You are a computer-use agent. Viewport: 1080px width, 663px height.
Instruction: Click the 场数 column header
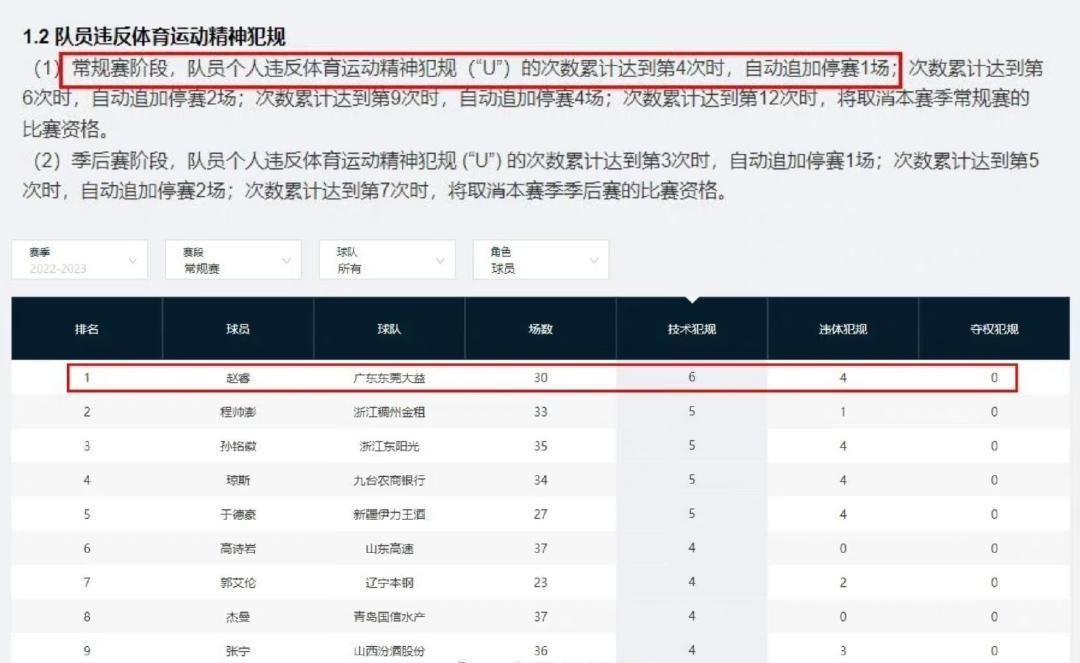pos(540,329)
